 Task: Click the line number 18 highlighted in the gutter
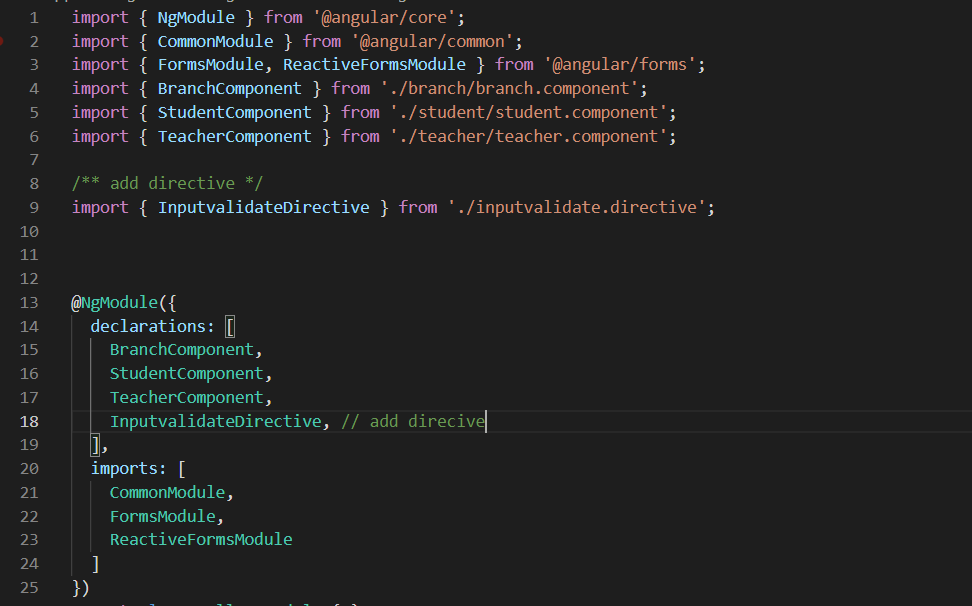click(x=29, y=421)
